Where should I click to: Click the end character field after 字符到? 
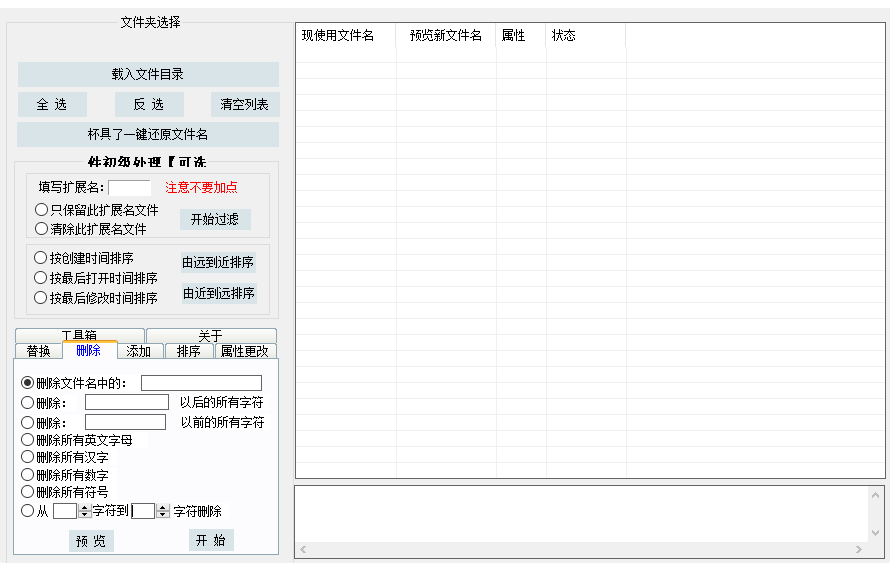(143, 511)
